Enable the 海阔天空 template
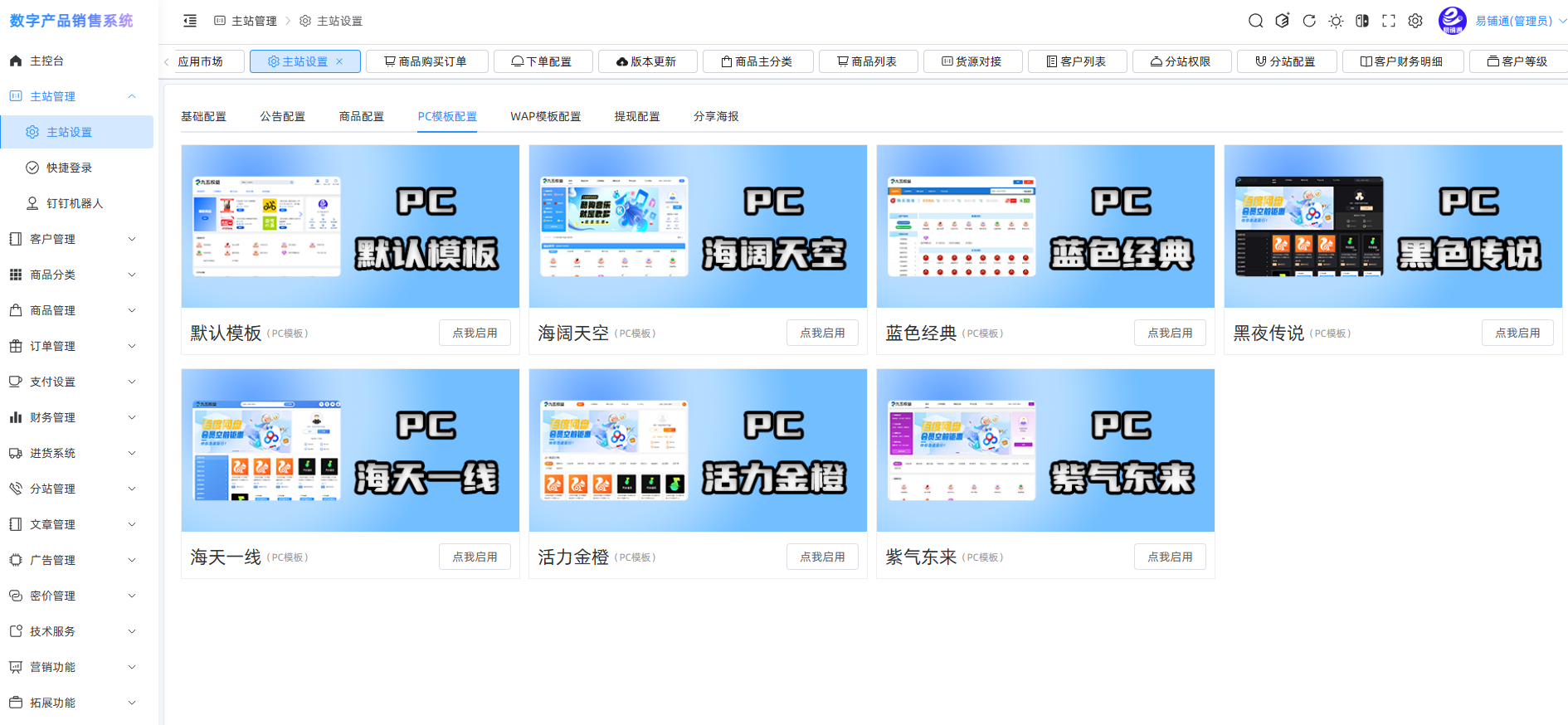 (822, 333)
